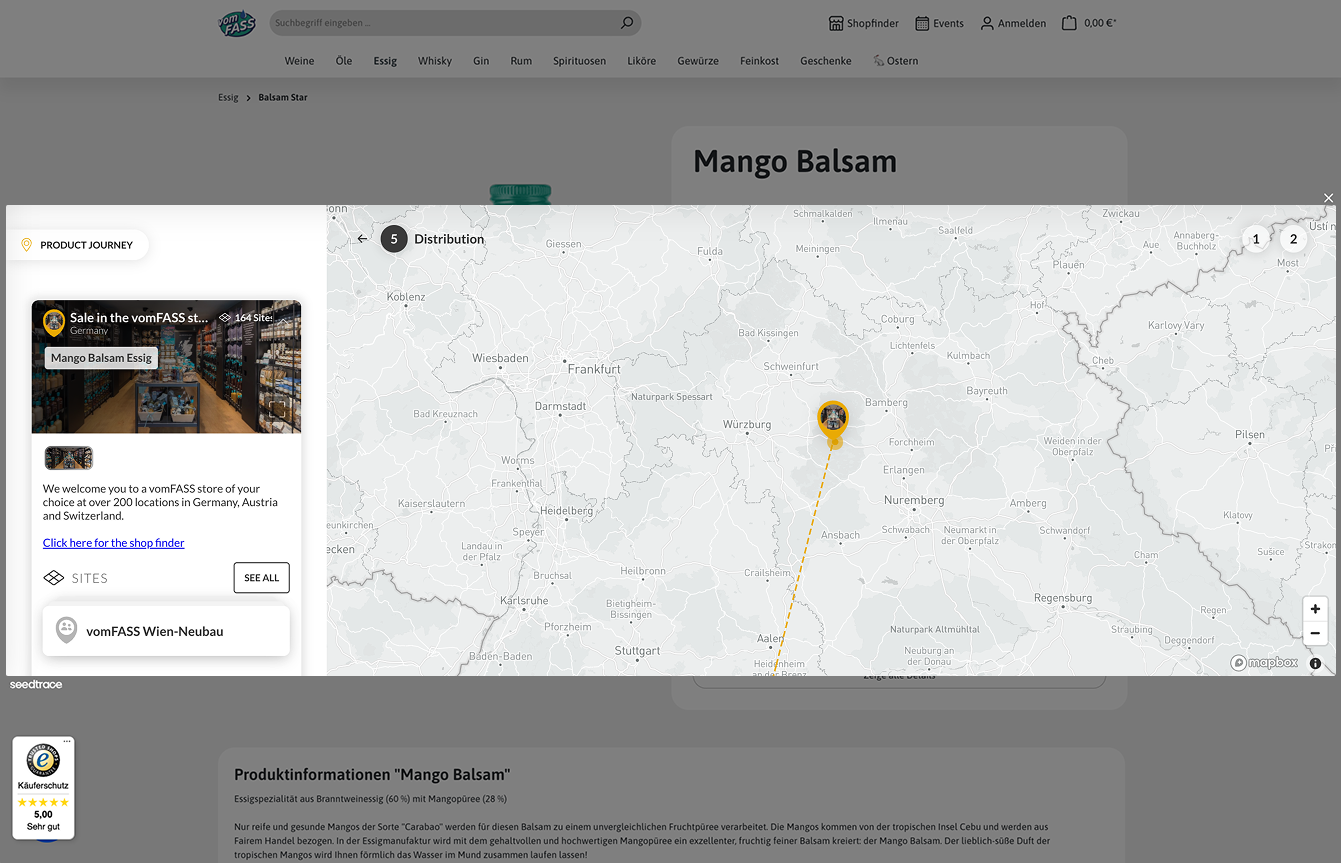Click the vomFASS logo
This screenshot has height=863, width=1341.
(x=237, y=23)
